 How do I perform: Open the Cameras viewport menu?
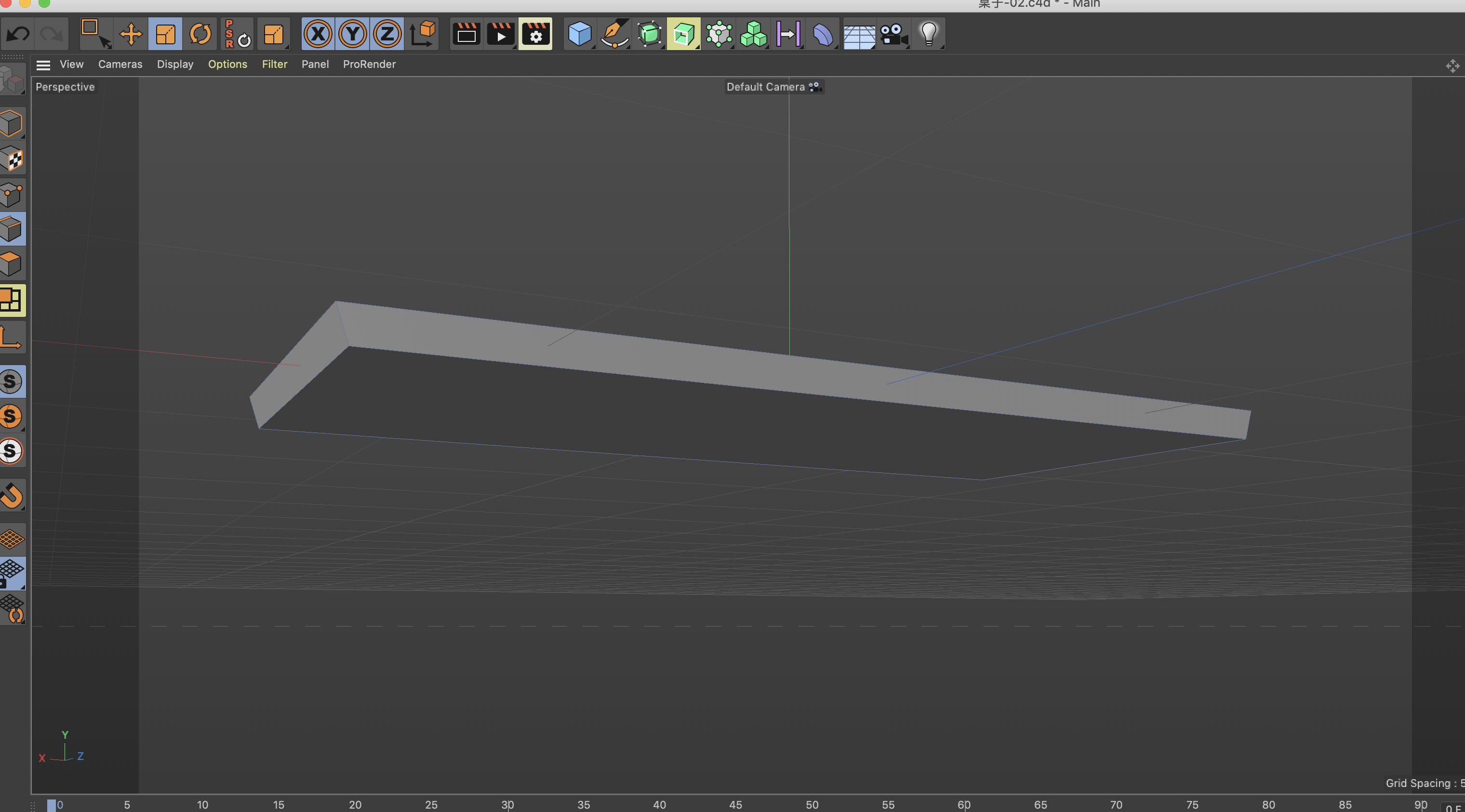120,64
